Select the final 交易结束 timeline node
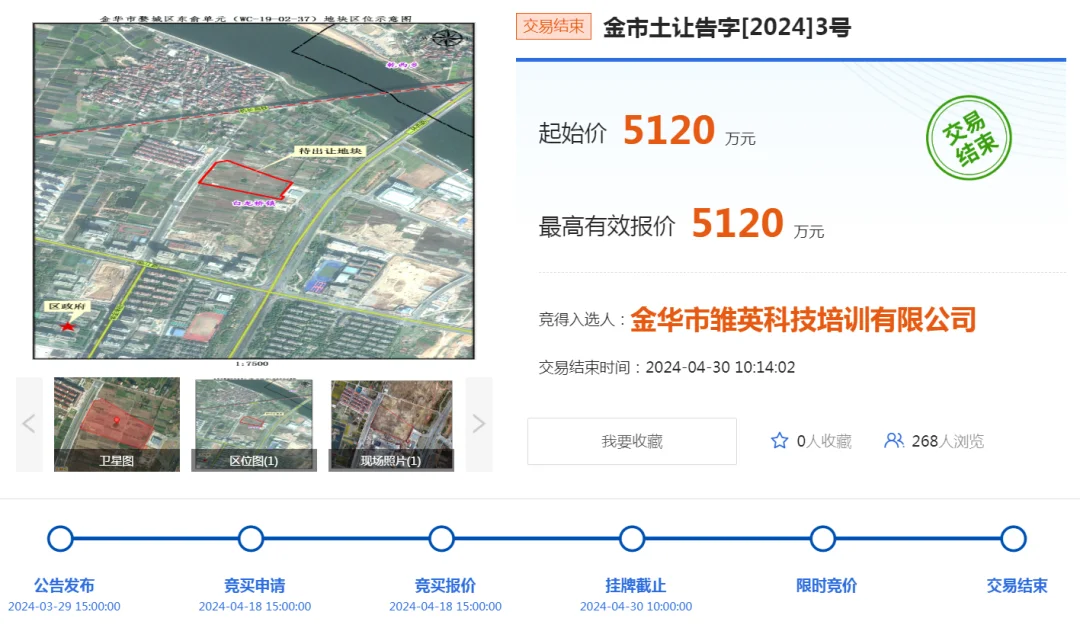Screen dimensions: 1080x628 coord(1013,538)
